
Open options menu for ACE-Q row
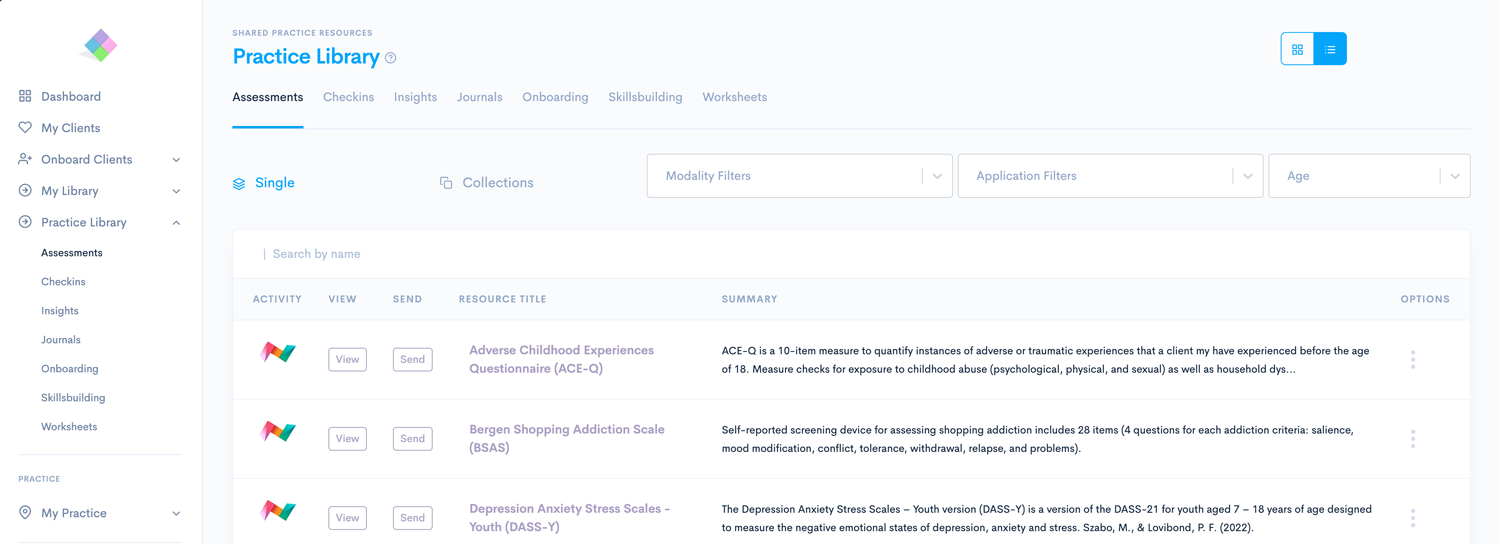point(1413,359)
